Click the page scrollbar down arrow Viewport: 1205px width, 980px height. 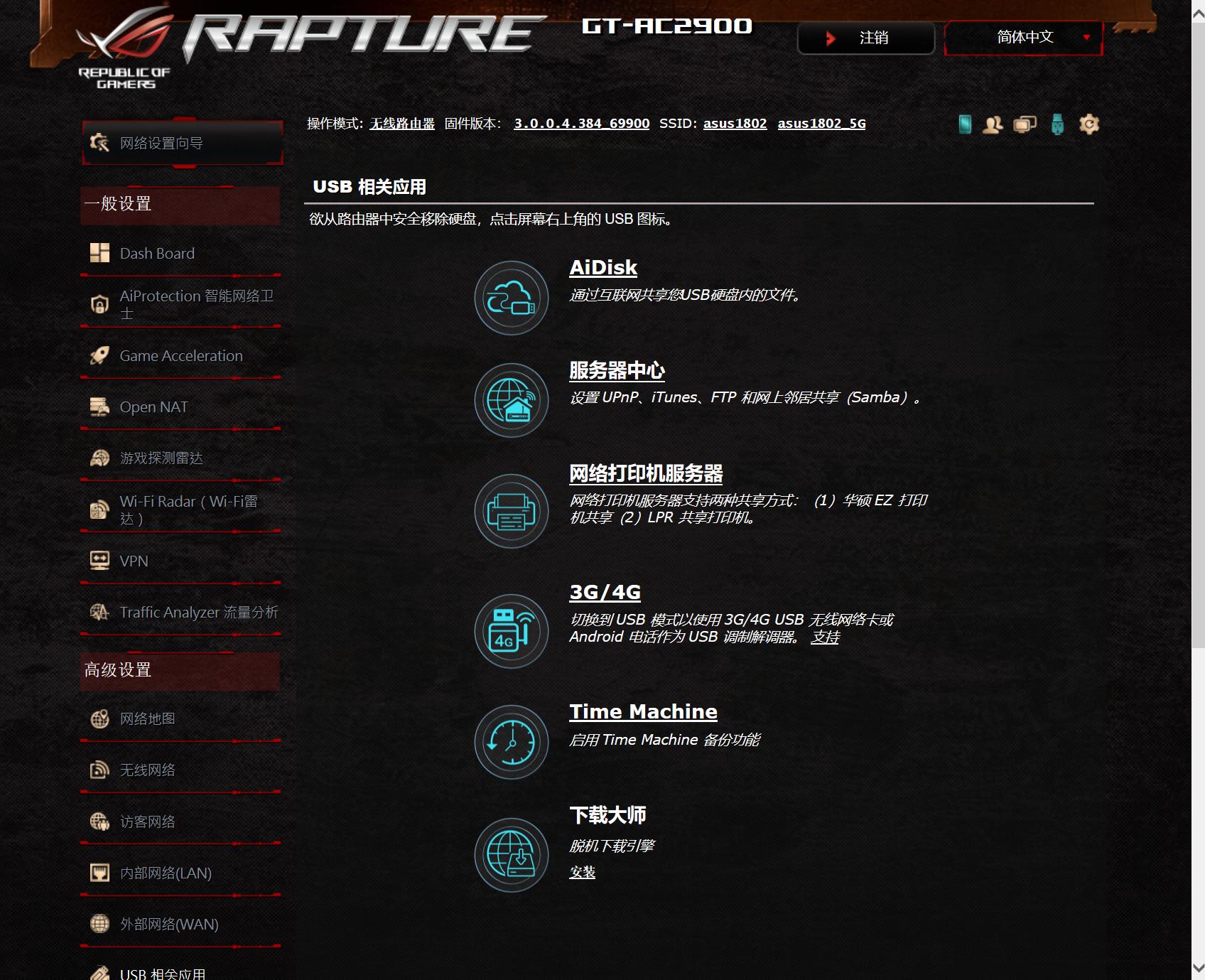coord(1198,968)
